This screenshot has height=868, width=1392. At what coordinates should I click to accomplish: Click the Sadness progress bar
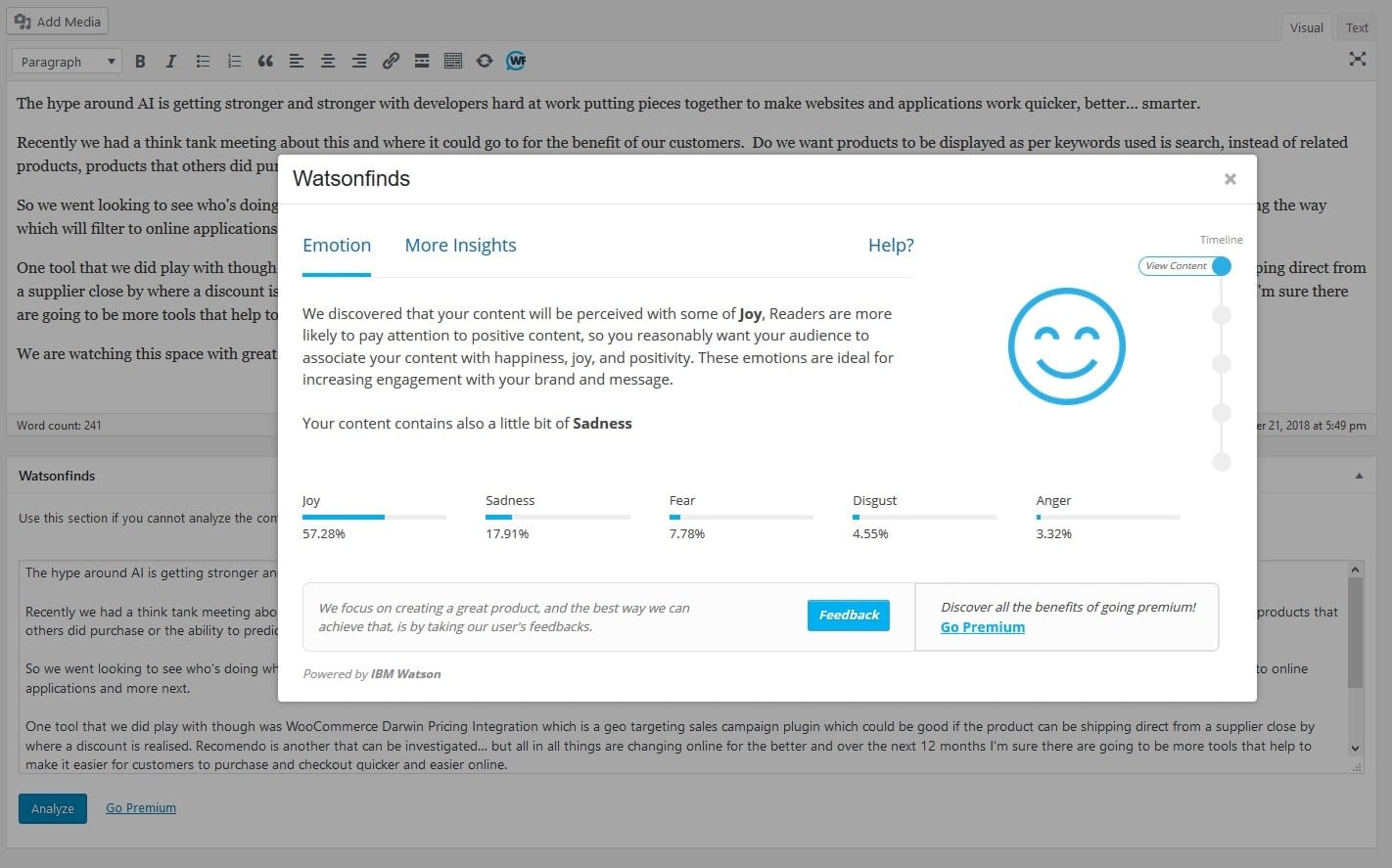(x=557, y=517)
